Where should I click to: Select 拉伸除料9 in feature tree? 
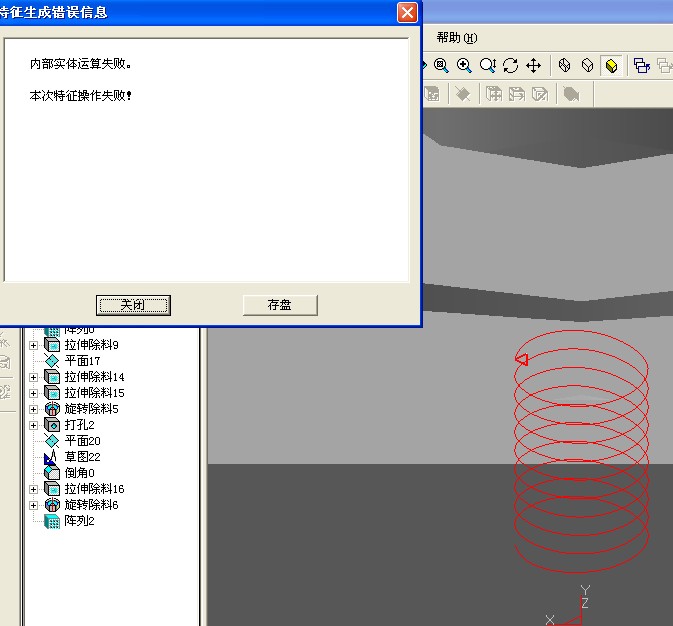pos(91,345)
